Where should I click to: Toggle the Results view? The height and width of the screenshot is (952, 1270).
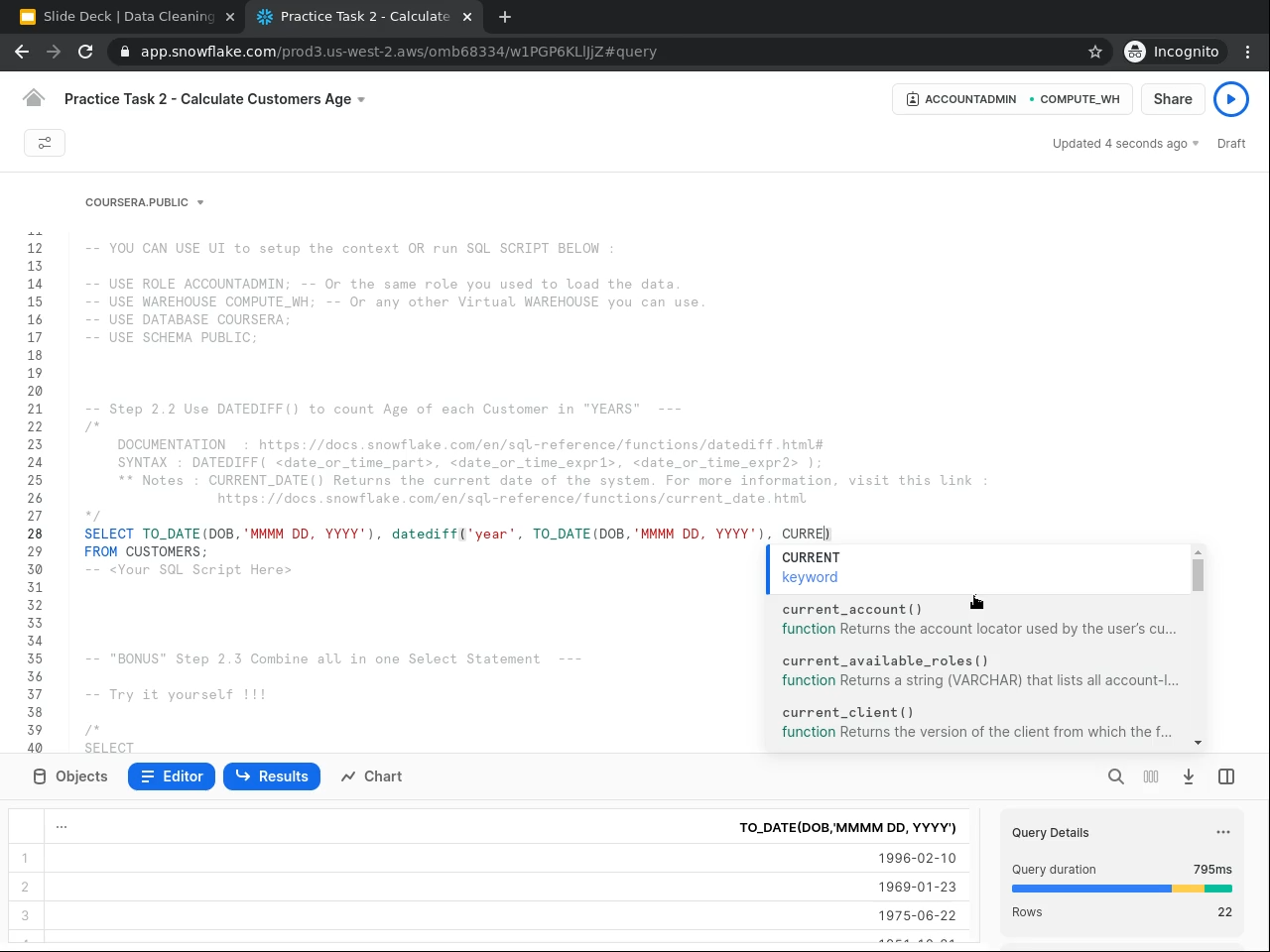(x=272, y=776)
